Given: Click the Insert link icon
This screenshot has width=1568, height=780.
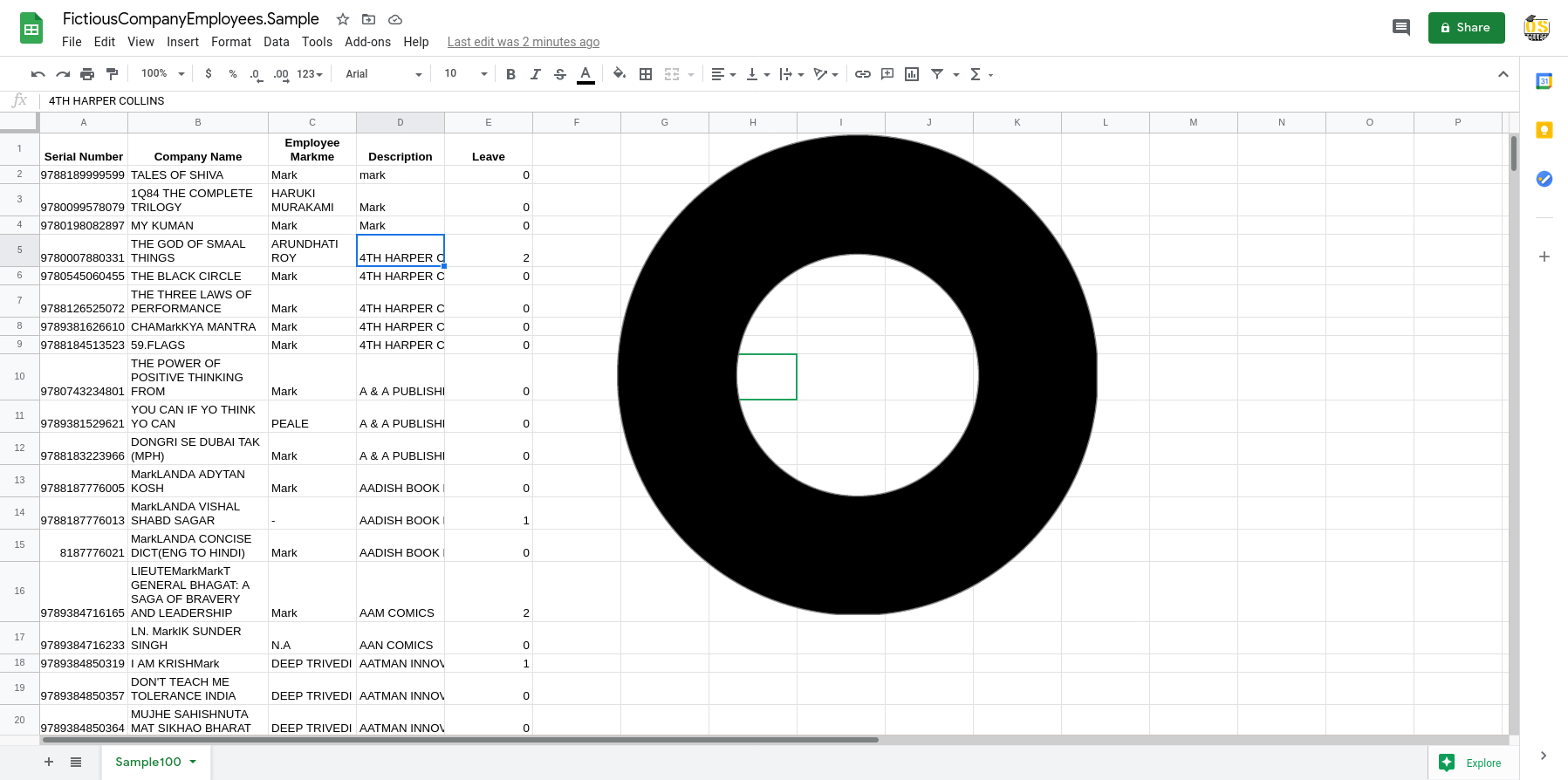Looking at the screenshot, I should tap(862, 74).
